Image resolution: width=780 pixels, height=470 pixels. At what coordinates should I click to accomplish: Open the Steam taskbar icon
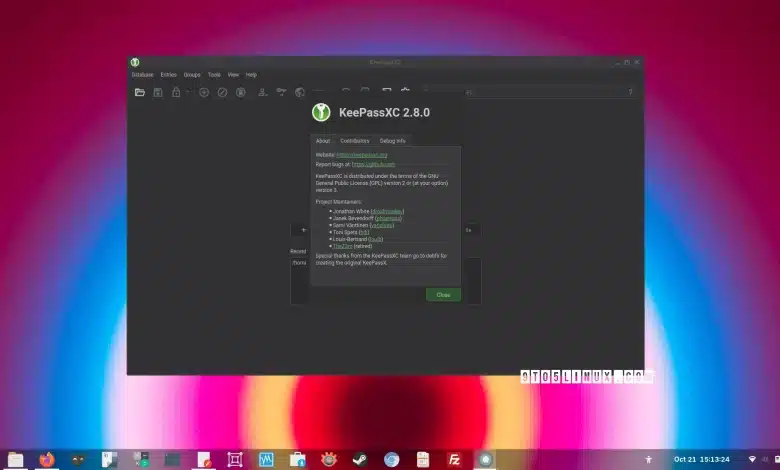[x=360, y=460]
